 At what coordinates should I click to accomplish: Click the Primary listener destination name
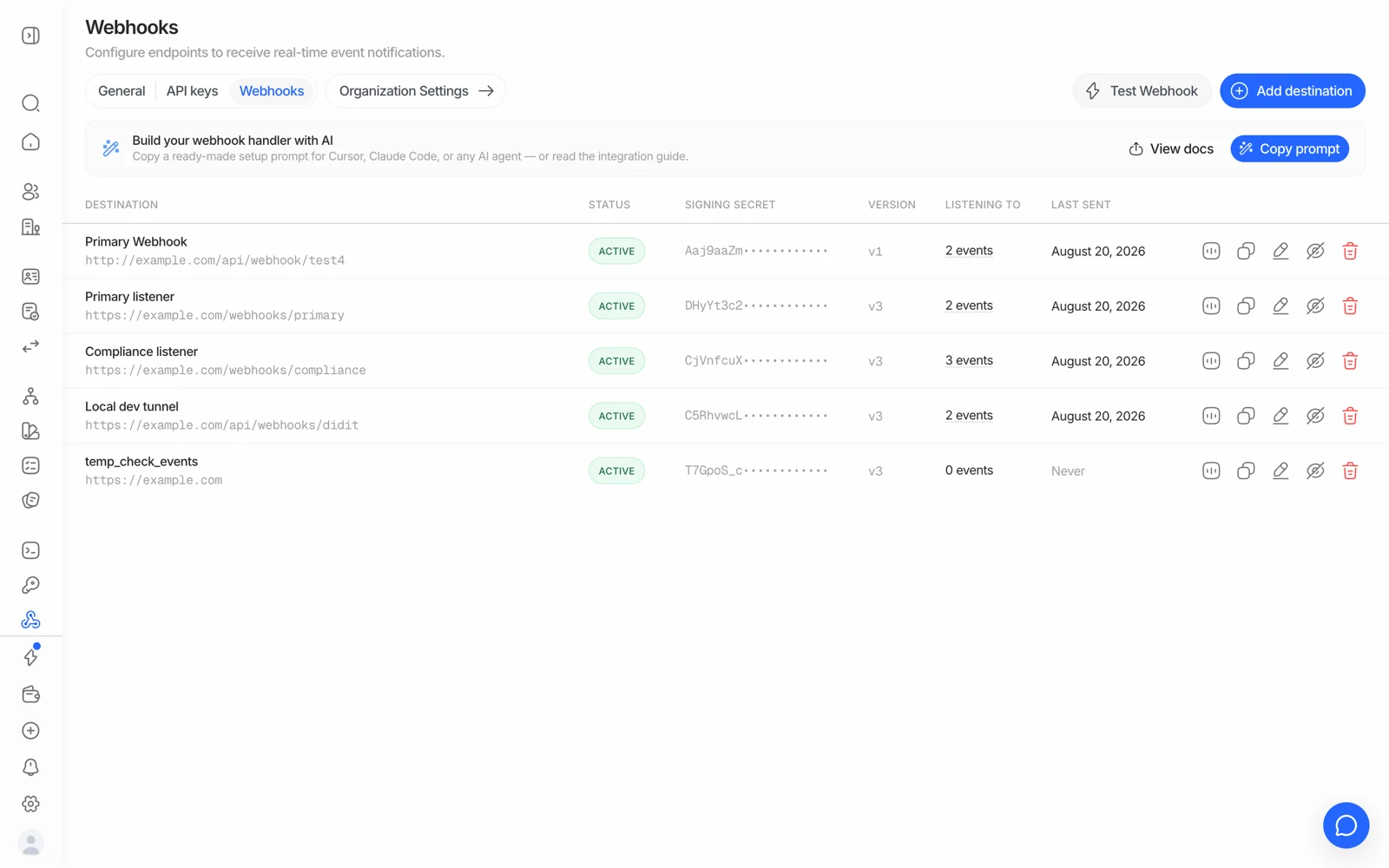(129, 297)
